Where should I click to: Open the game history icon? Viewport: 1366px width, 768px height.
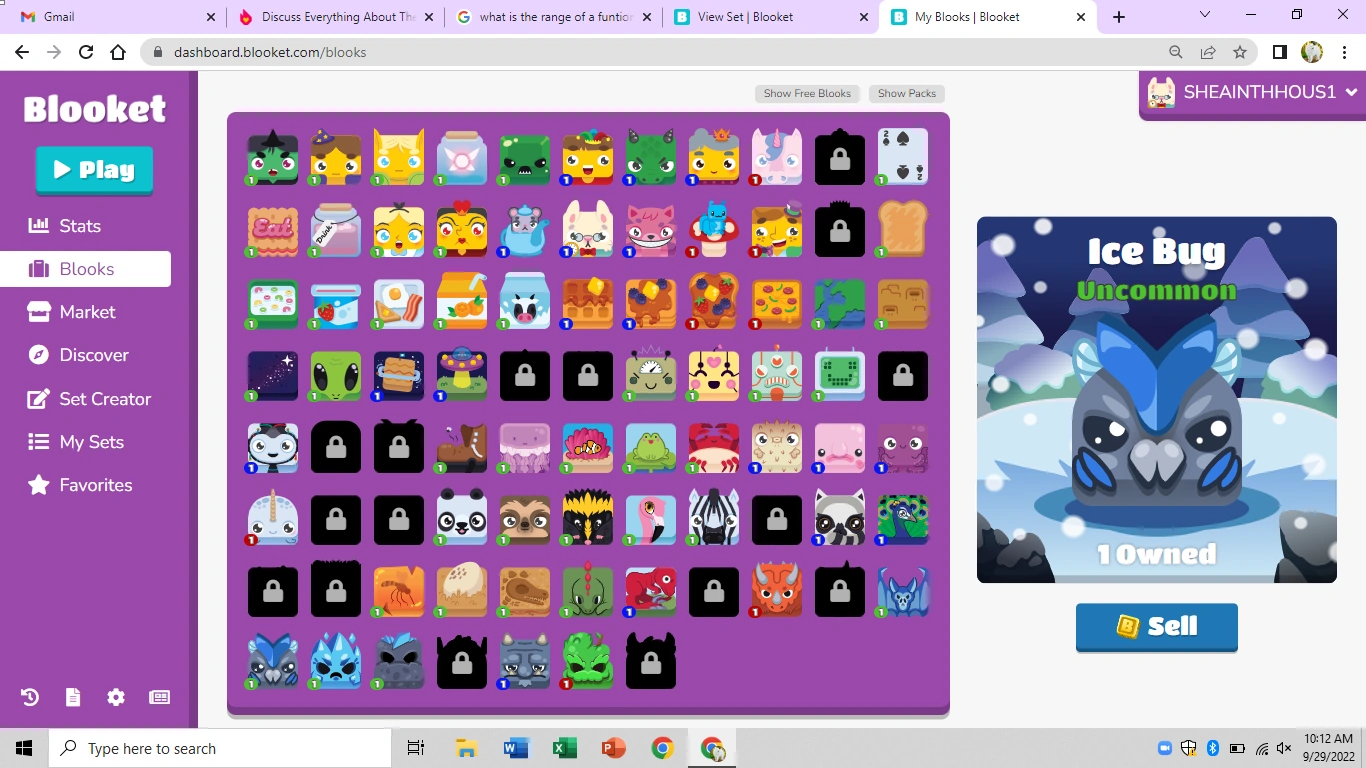(x=29, y=697)
